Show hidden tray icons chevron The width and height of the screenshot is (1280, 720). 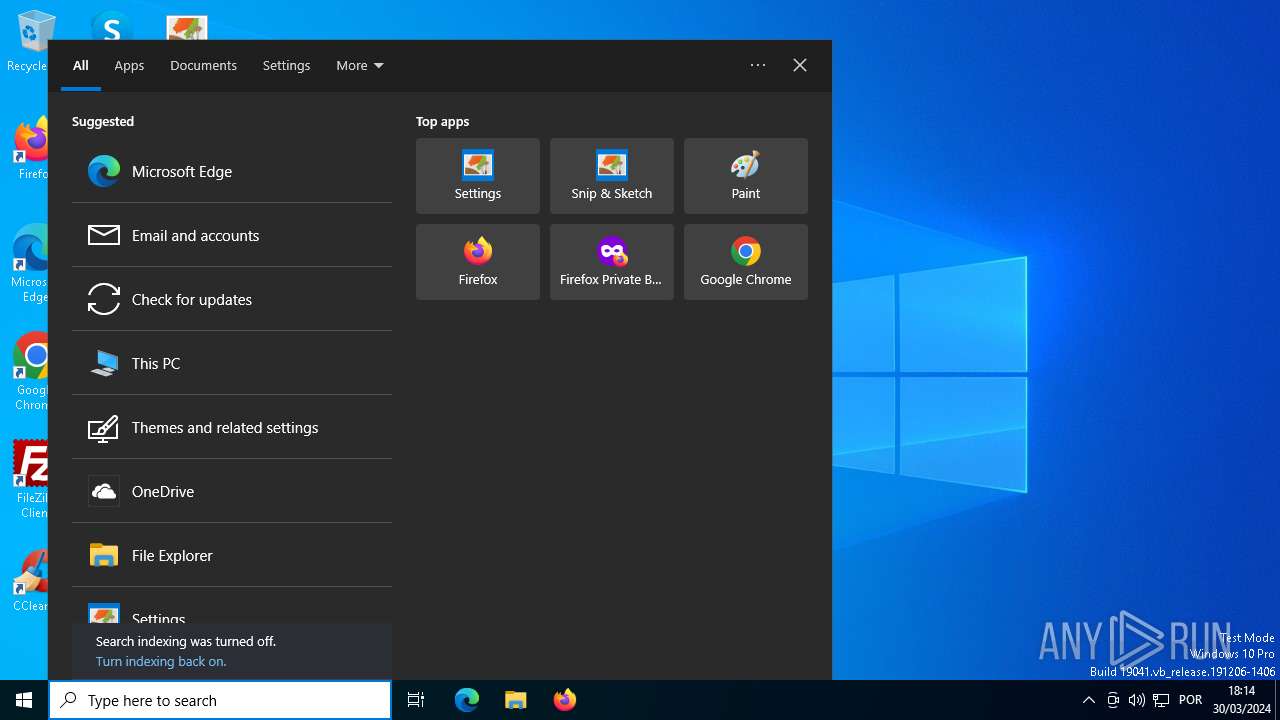click(1089, 700)
